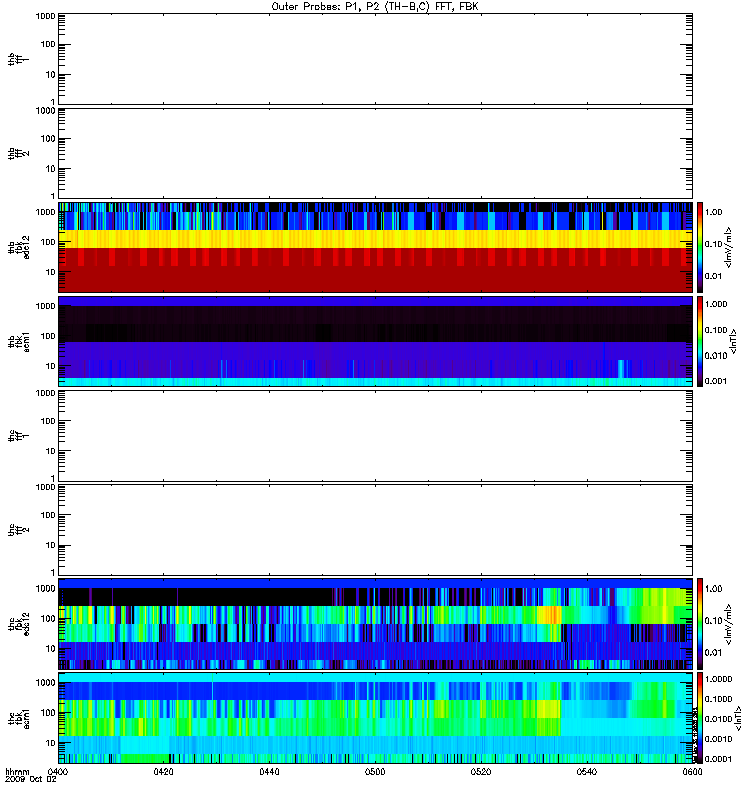Click the empty thb fff 1 top panel
Viewport: 750px width, 800px height.
pyautogui.click(x=375, y=58)
